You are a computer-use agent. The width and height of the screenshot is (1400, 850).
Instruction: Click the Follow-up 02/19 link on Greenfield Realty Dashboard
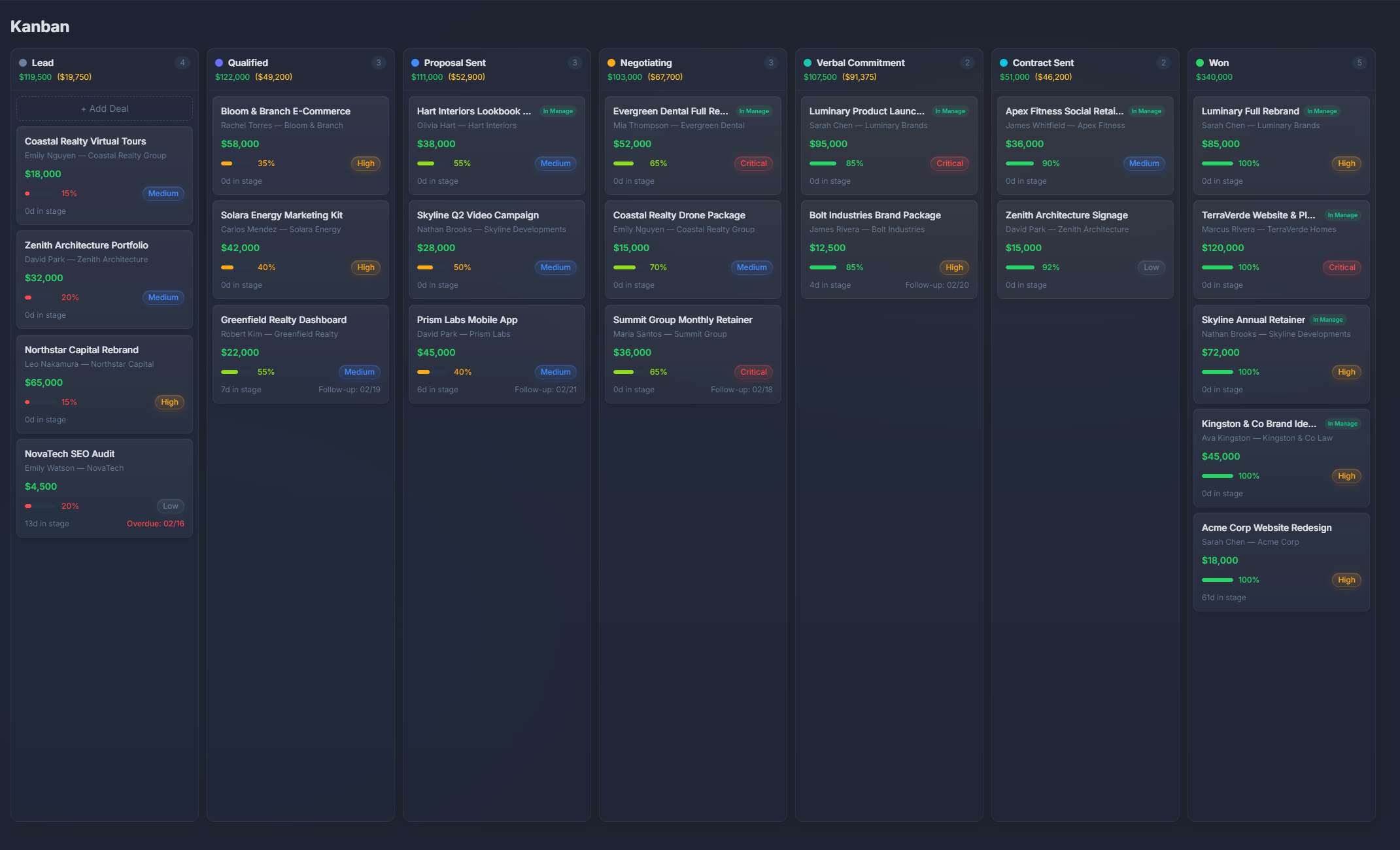click(349, 389)
